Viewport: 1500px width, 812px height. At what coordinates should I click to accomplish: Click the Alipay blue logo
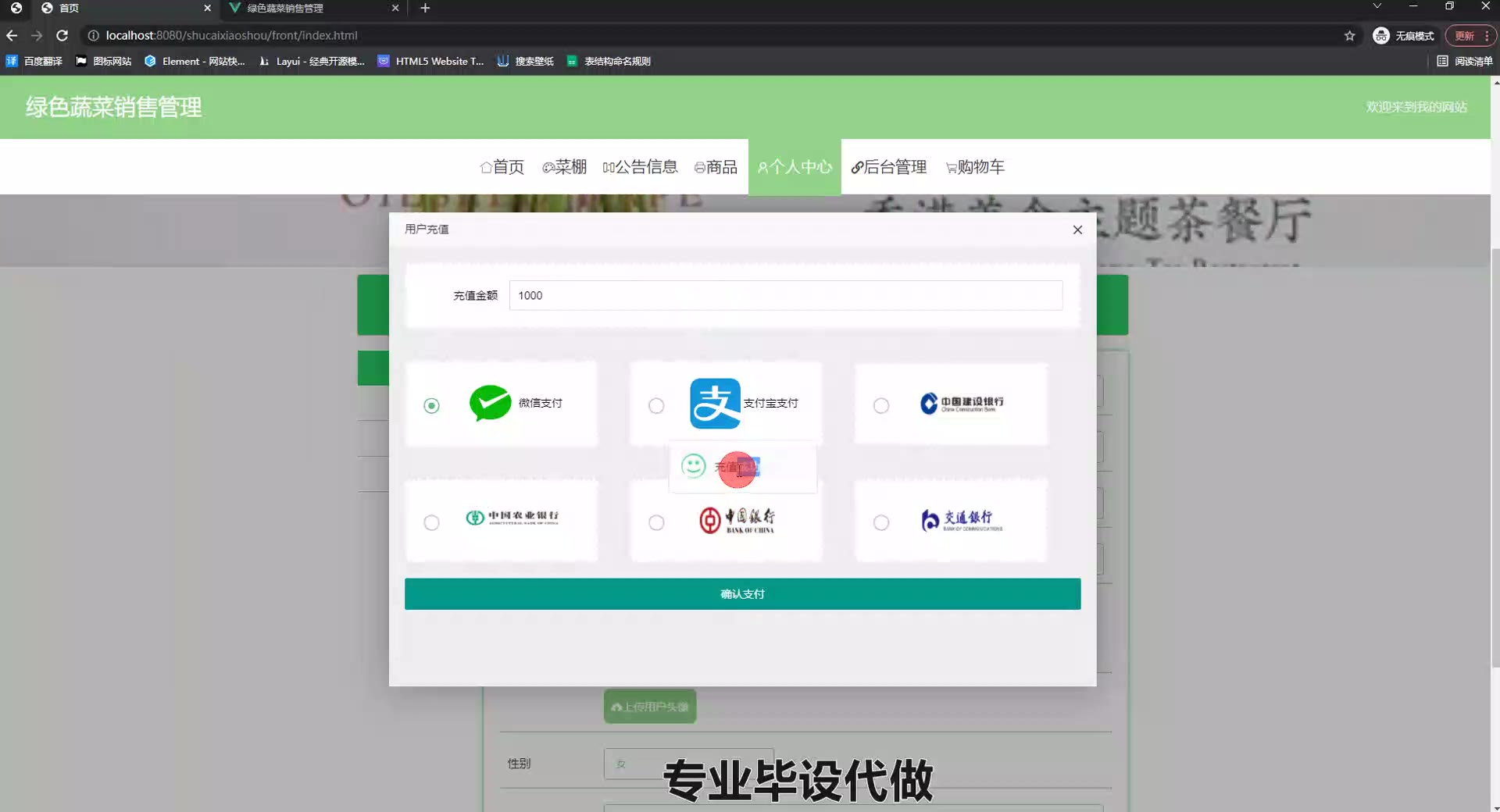pos(715,404)
